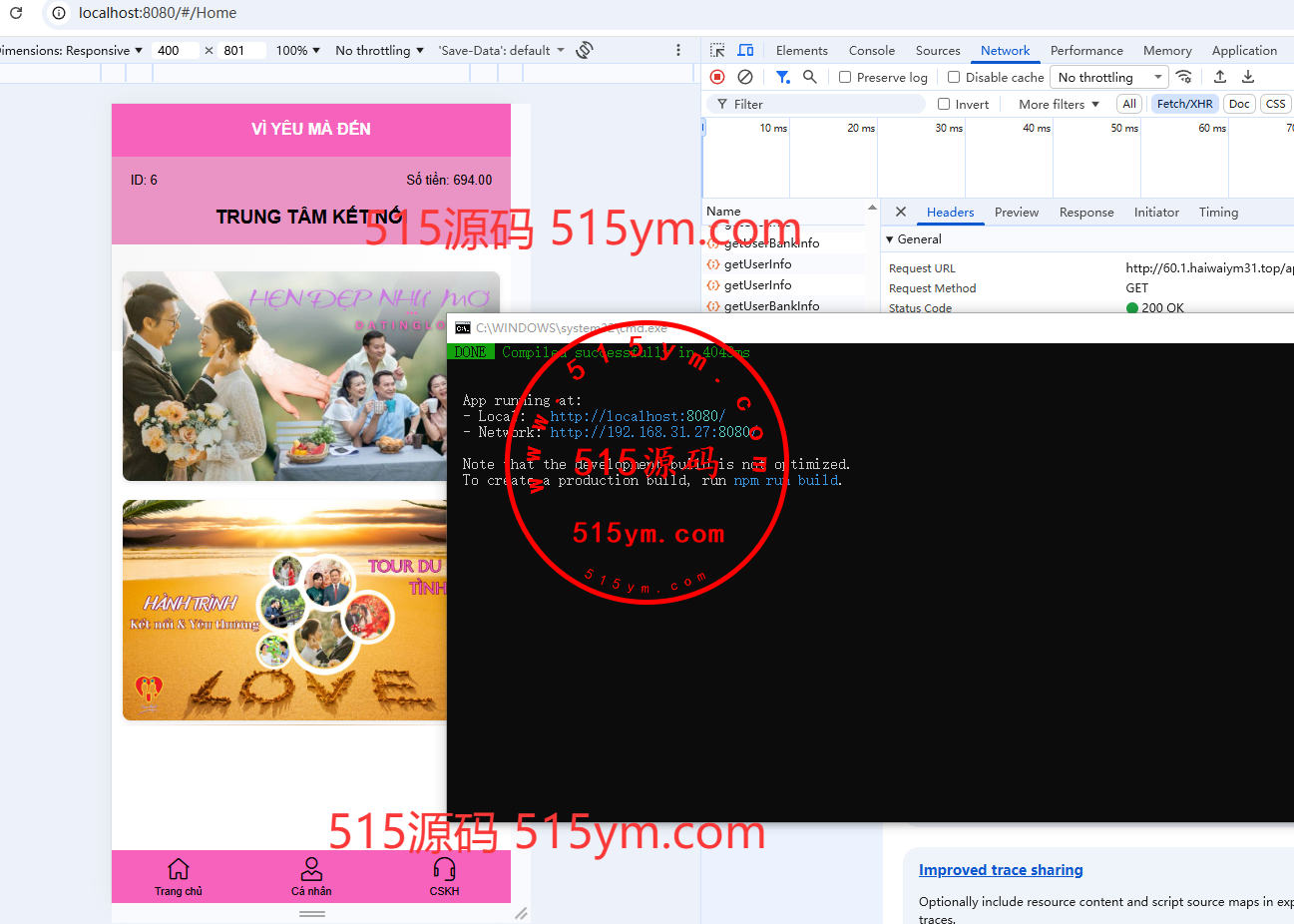Toggle the network filter funnel icon
The image size is (1294, 924).
click(783, 77)
